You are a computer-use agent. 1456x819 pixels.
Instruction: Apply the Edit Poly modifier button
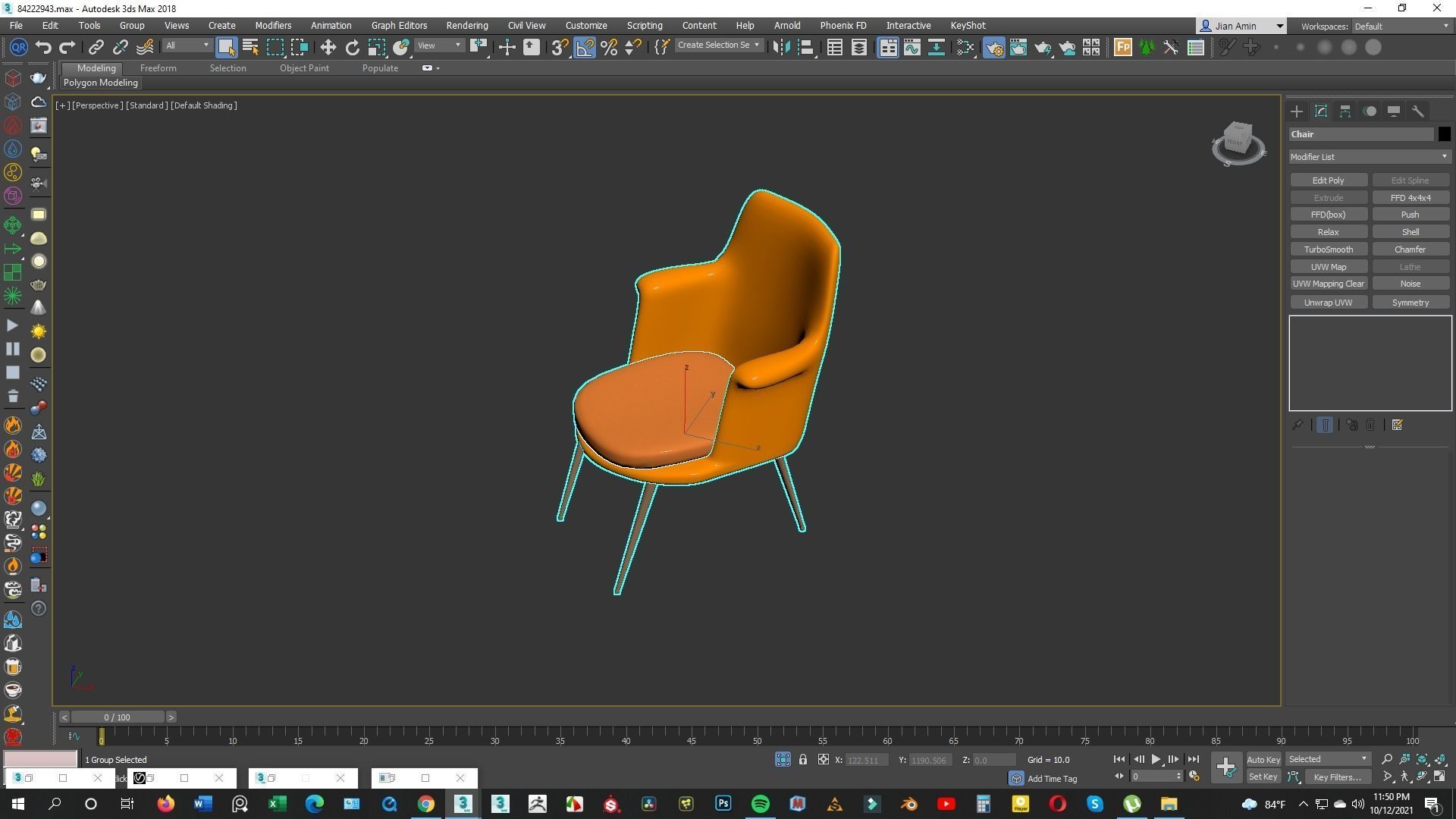1329,180
